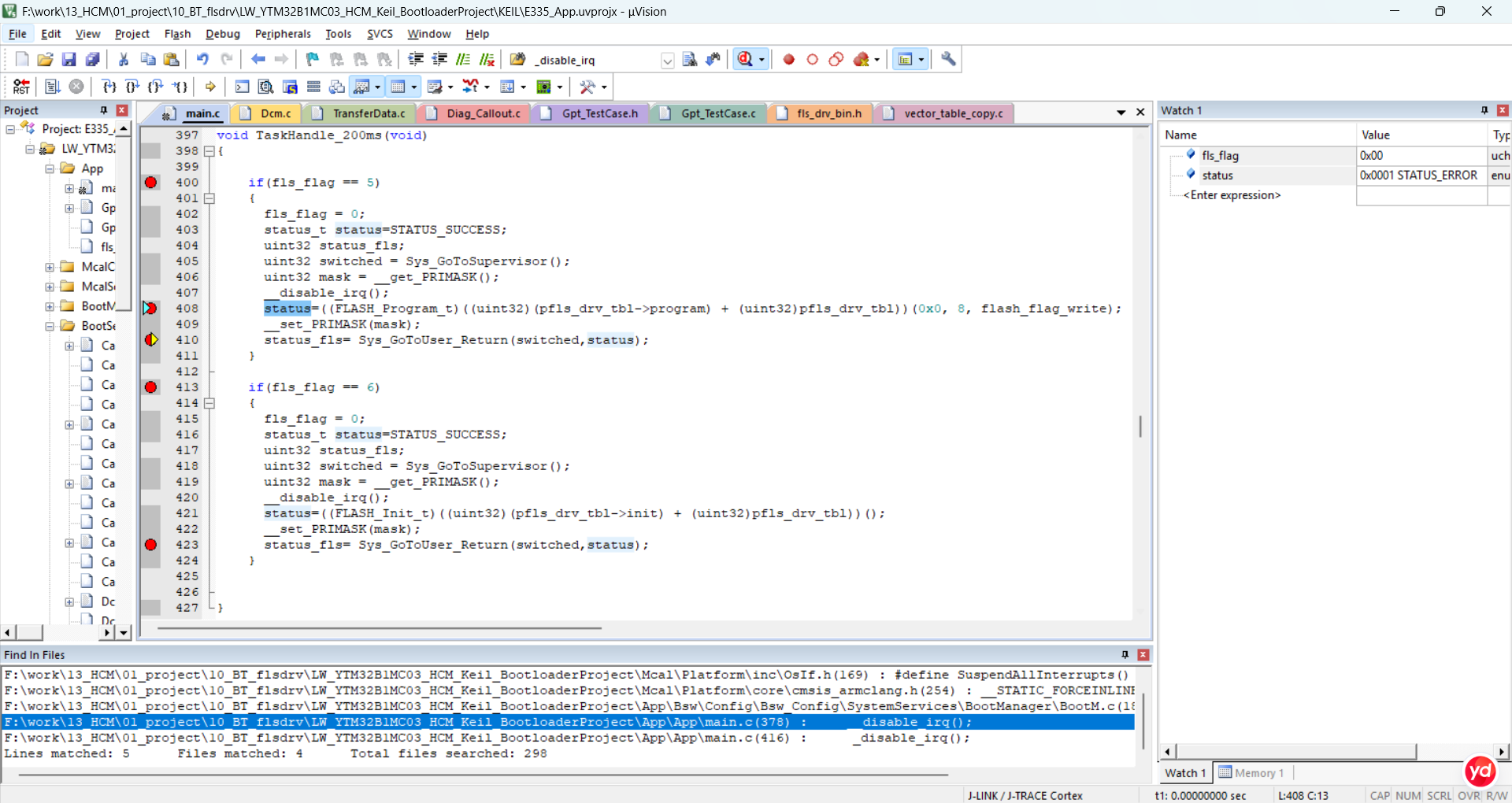Click Run to Cursor Line icon
The width and height of the screenshot is (1512, 803).
coord(180,87)
